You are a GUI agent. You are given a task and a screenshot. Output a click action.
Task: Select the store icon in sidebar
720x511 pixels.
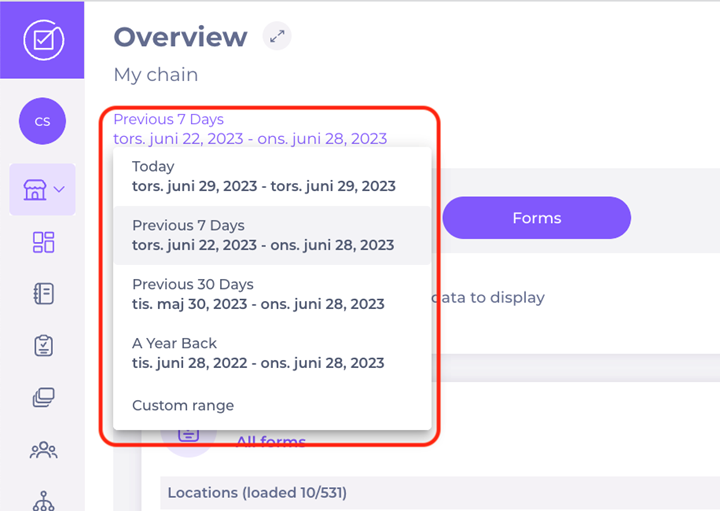35,189
